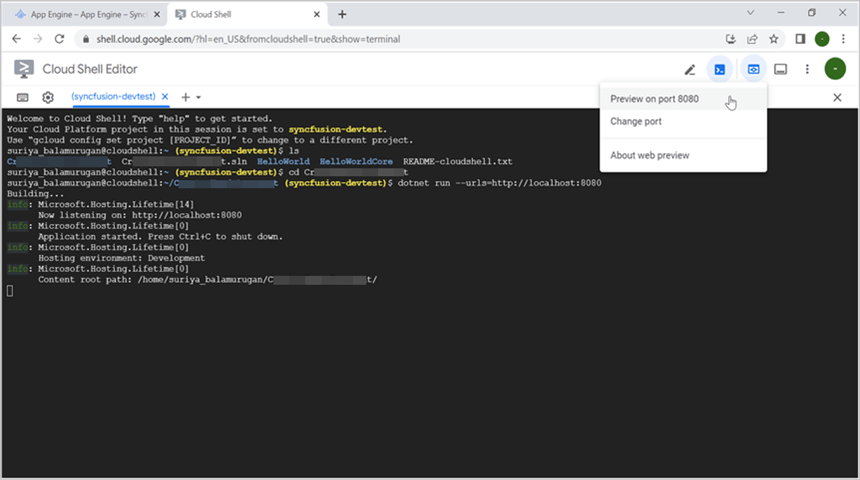Close the Cloud Shell browser tab
860x480 pixels.
pos(316,15)
